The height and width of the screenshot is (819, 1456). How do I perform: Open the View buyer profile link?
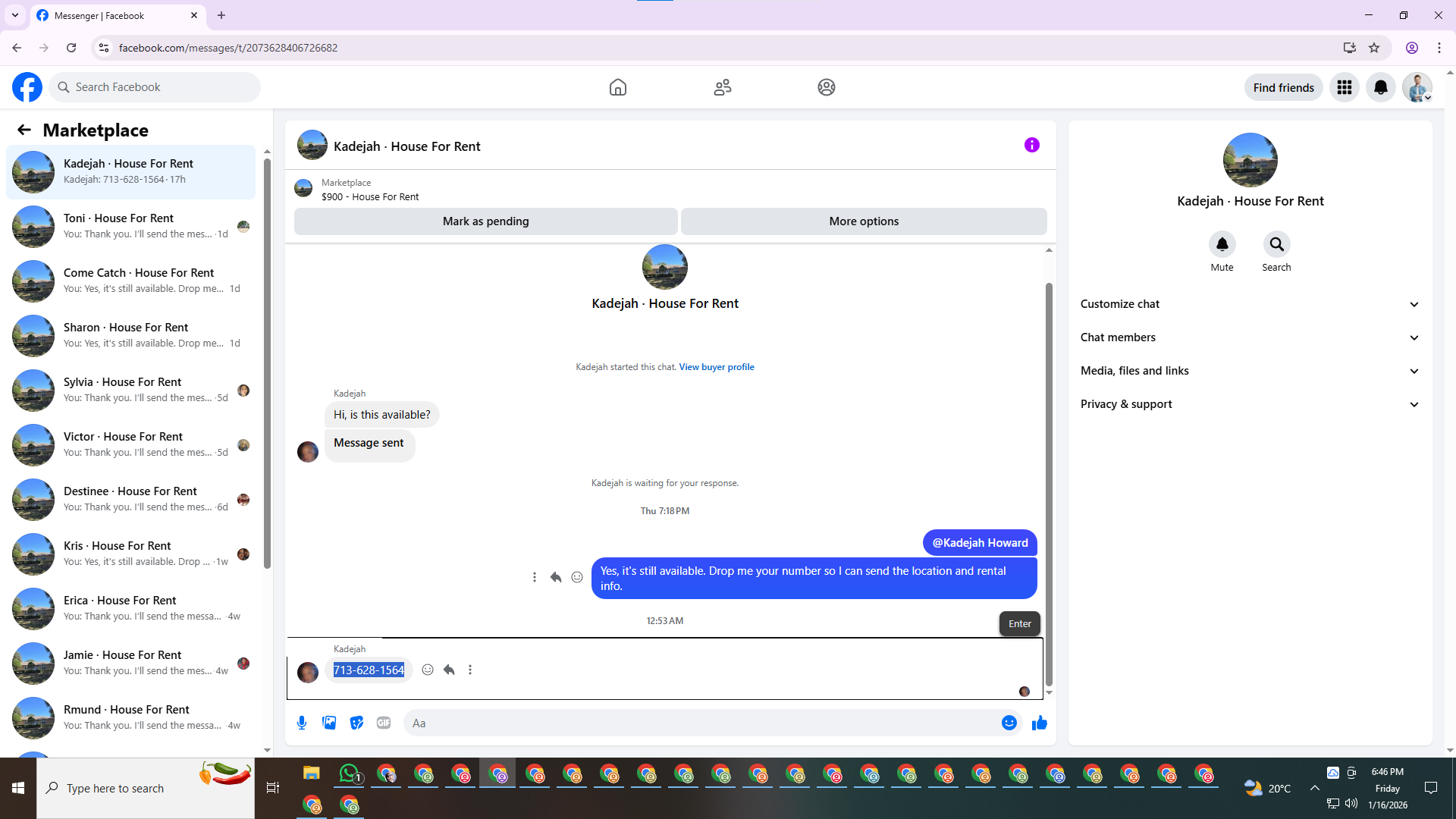[716, 367]
